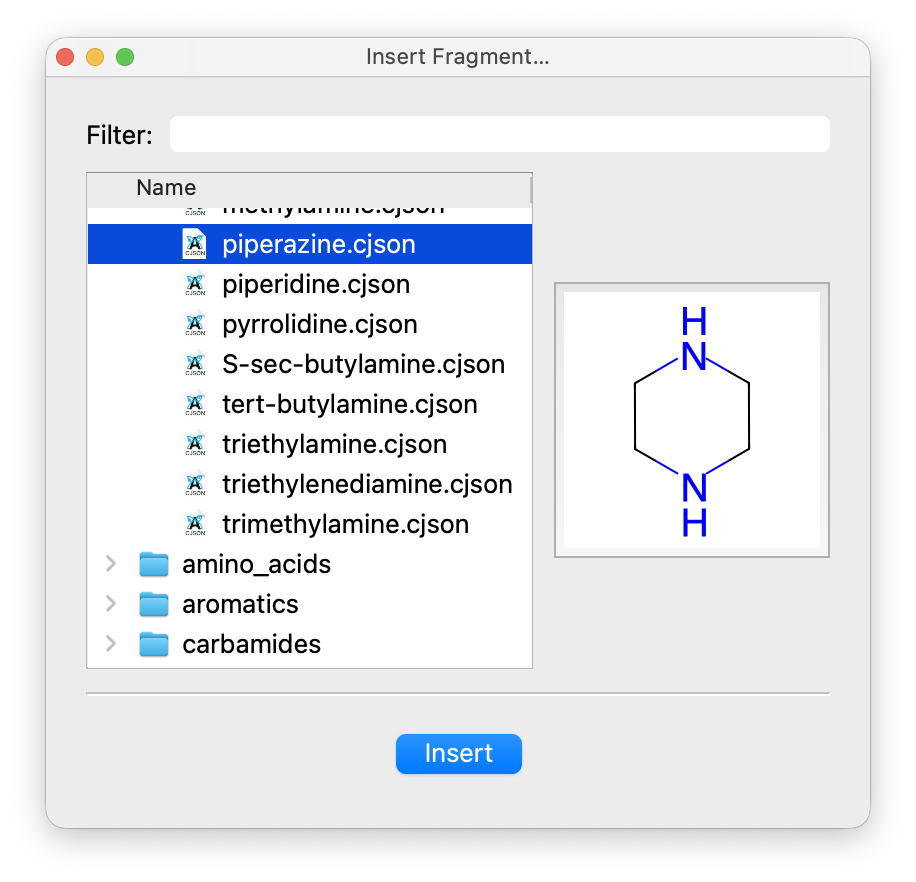This screenshot has width=916, height=882.
Task: Select the pyrrolidine.cjson entry name
Action: coord(320,325)
